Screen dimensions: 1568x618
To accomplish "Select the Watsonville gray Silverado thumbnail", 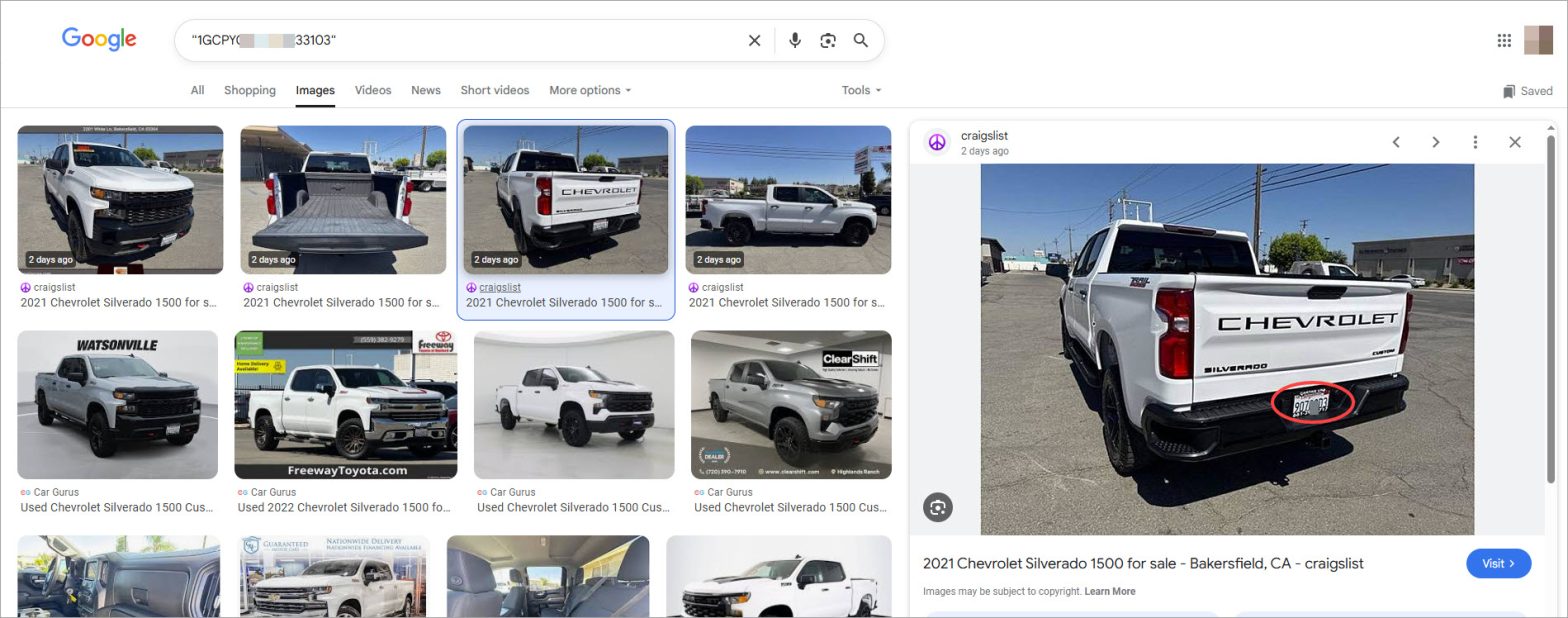I will pos(117,405).
